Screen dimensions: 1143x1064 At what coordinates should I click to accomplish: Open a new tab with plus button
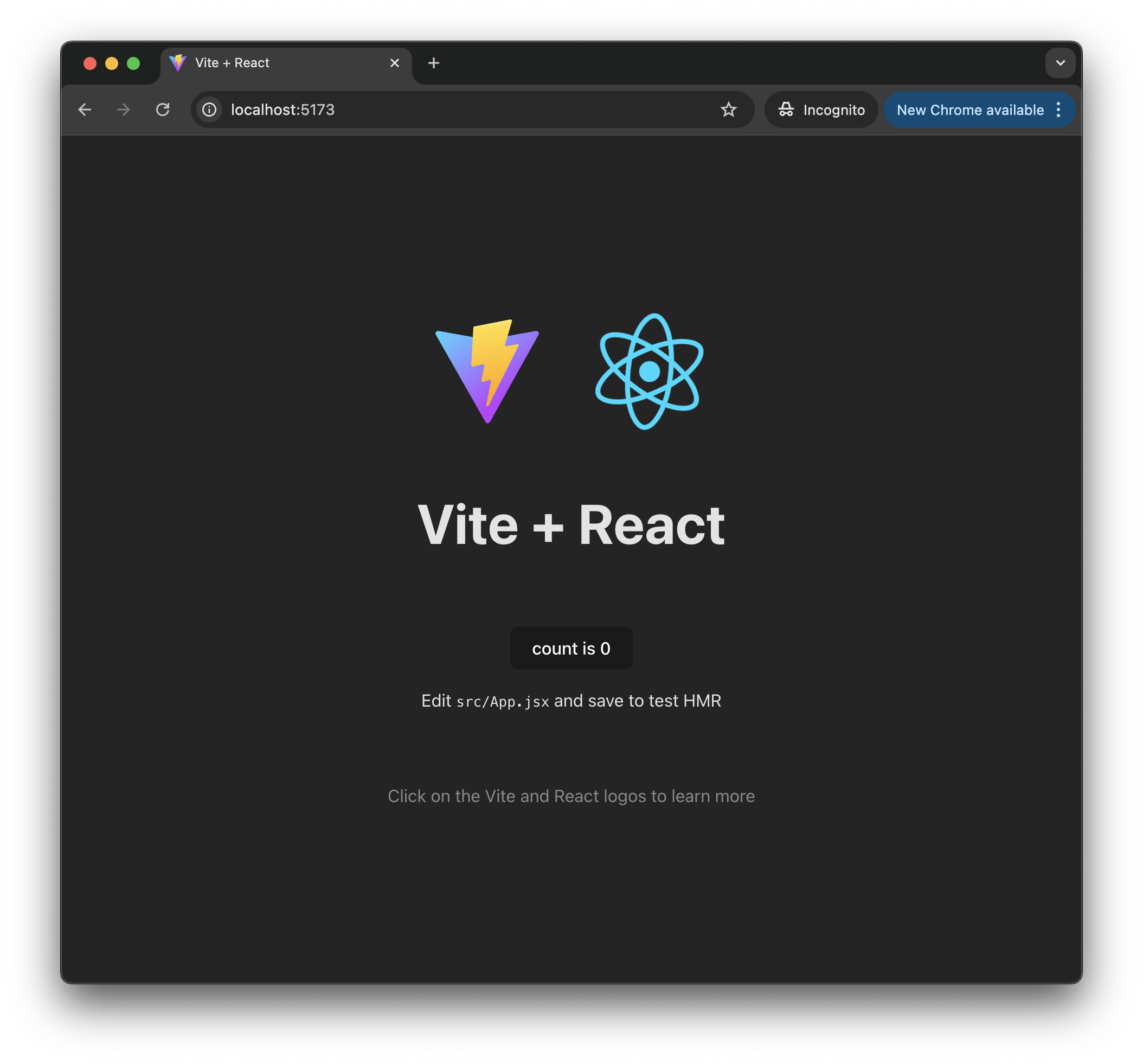434,63
